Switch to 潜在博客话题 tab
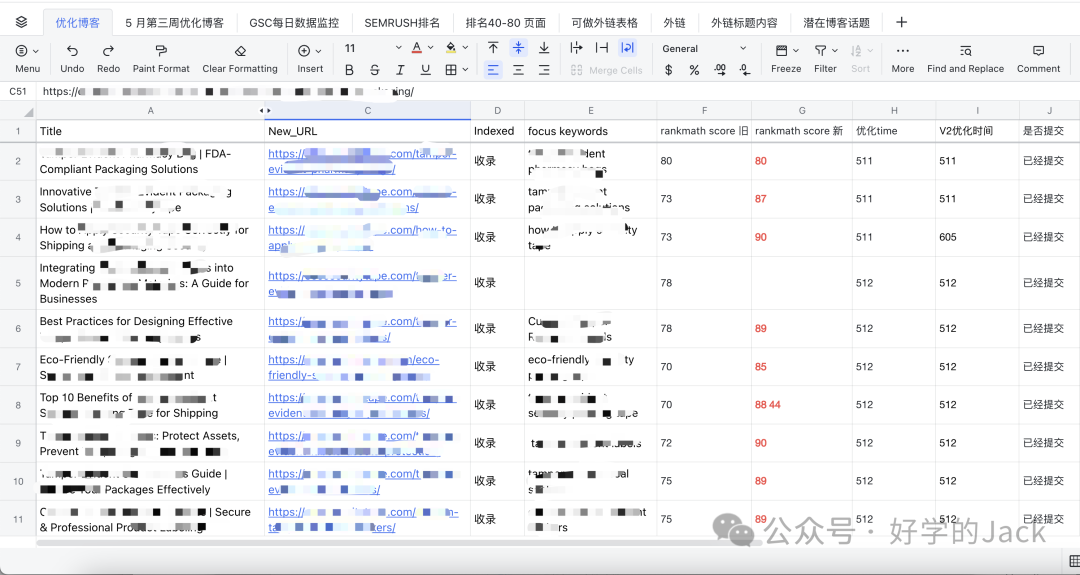1080x575 pixels. (x=836, y=23)
